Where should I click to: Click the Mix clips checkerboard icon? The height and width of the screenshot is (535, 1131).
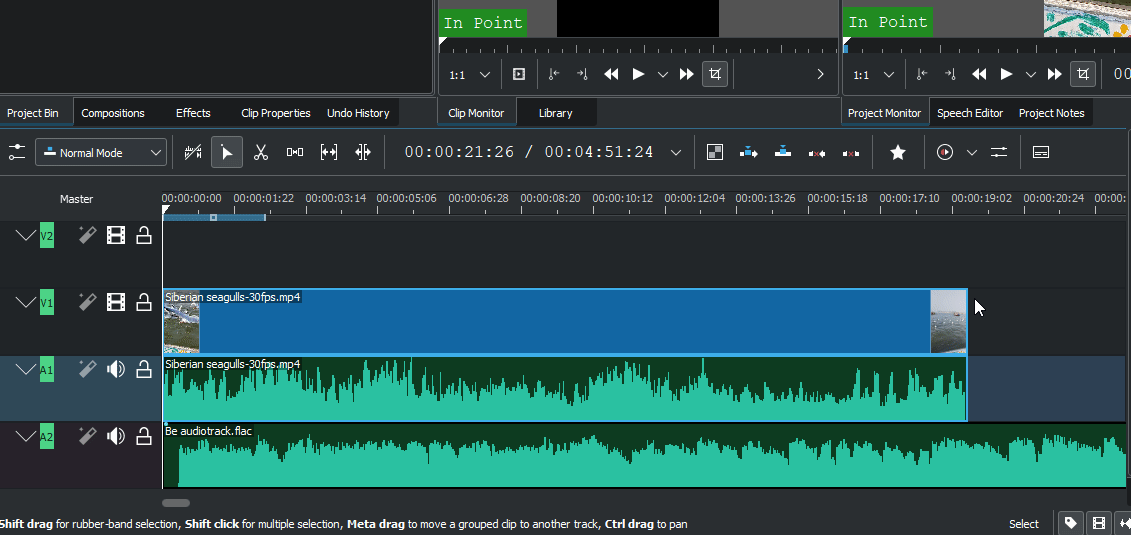tap(714, 152)
